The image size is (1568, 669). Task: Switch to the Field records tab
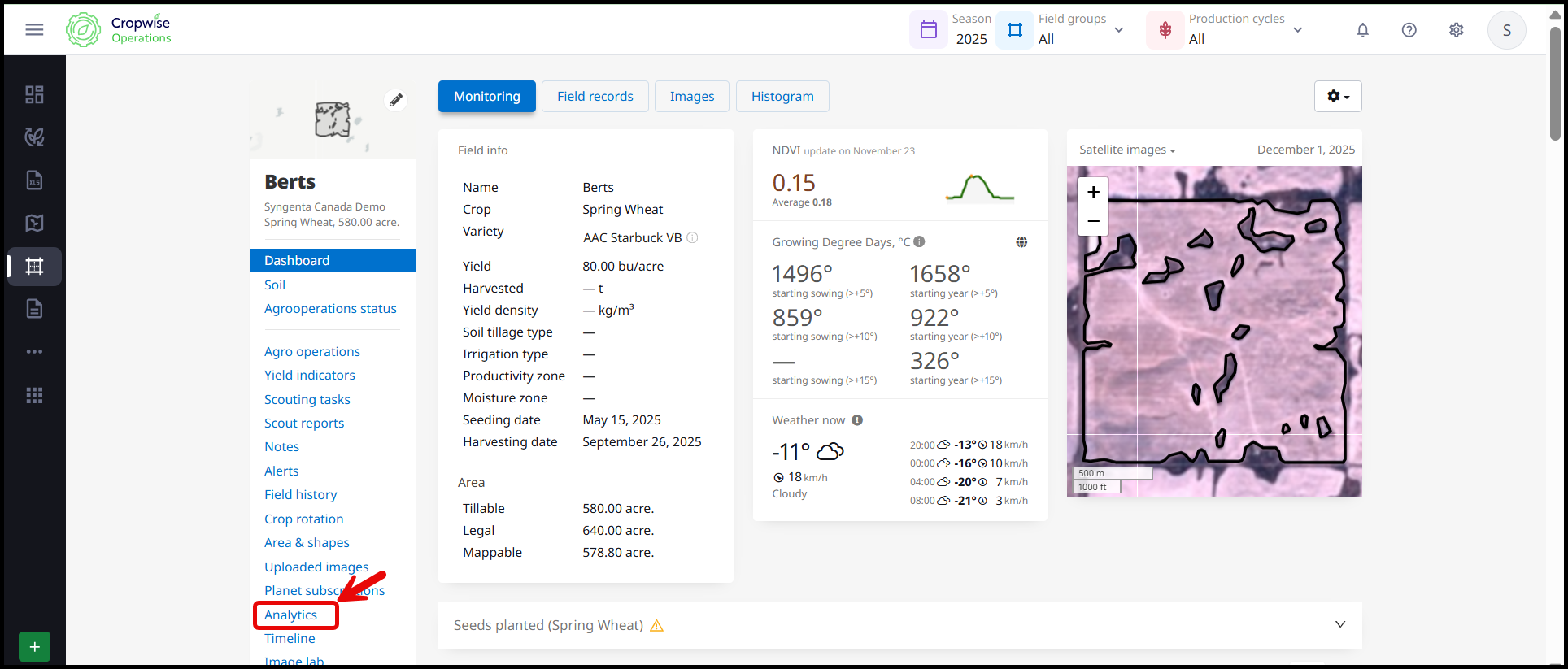[x=595, y=96]
